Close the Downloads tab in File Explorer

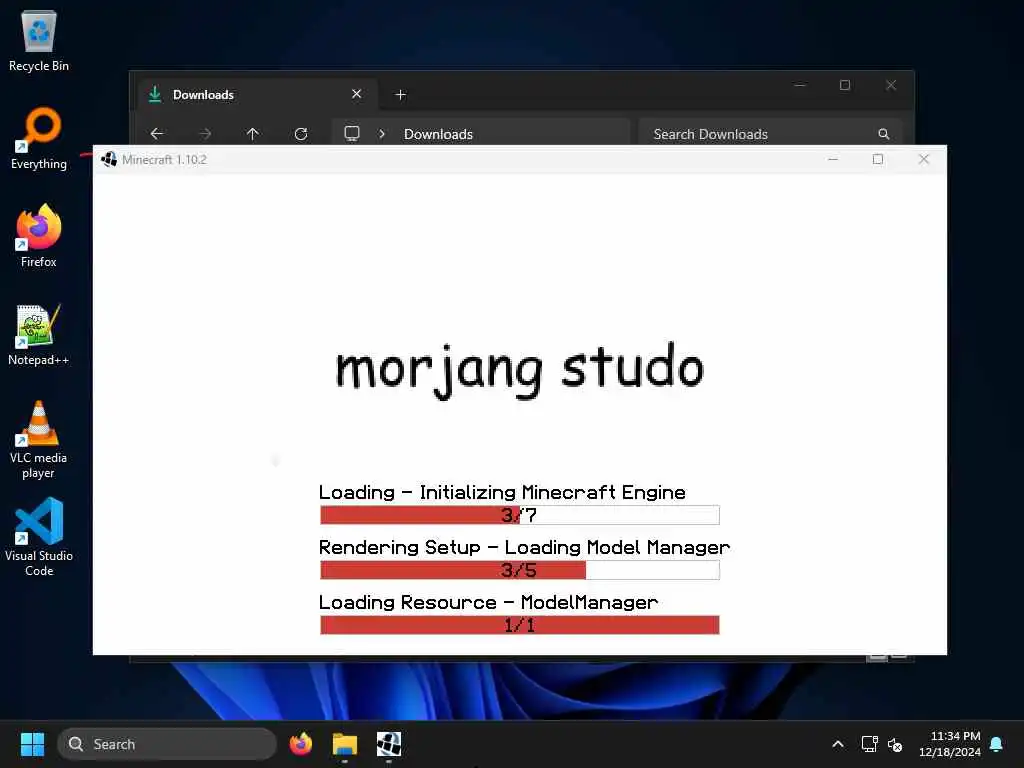(357, 94)
